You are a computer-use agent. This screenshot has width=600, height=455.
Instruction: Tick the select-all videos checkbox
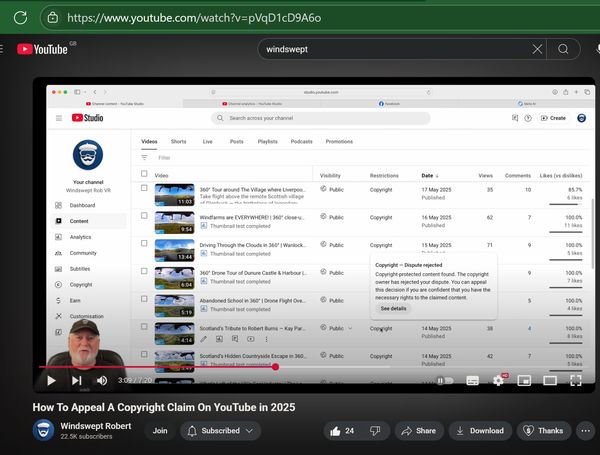[x=144, y=174]
